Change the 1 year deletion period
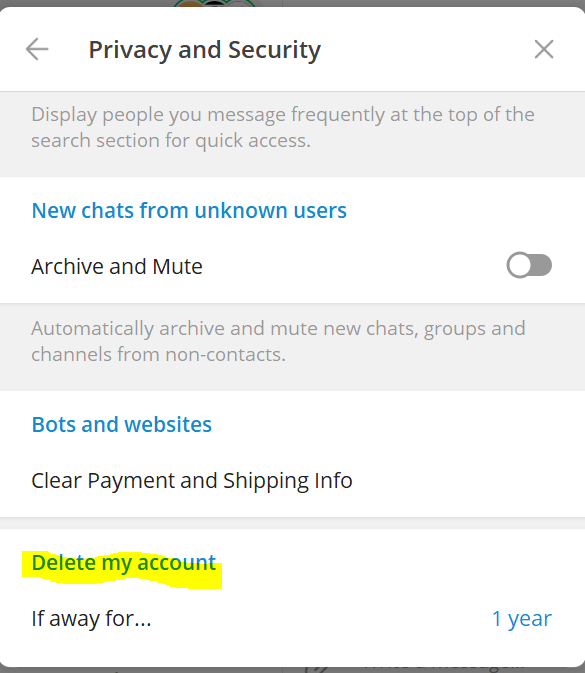The width and height of the screenshot is (585, 673). pos(521,618)
